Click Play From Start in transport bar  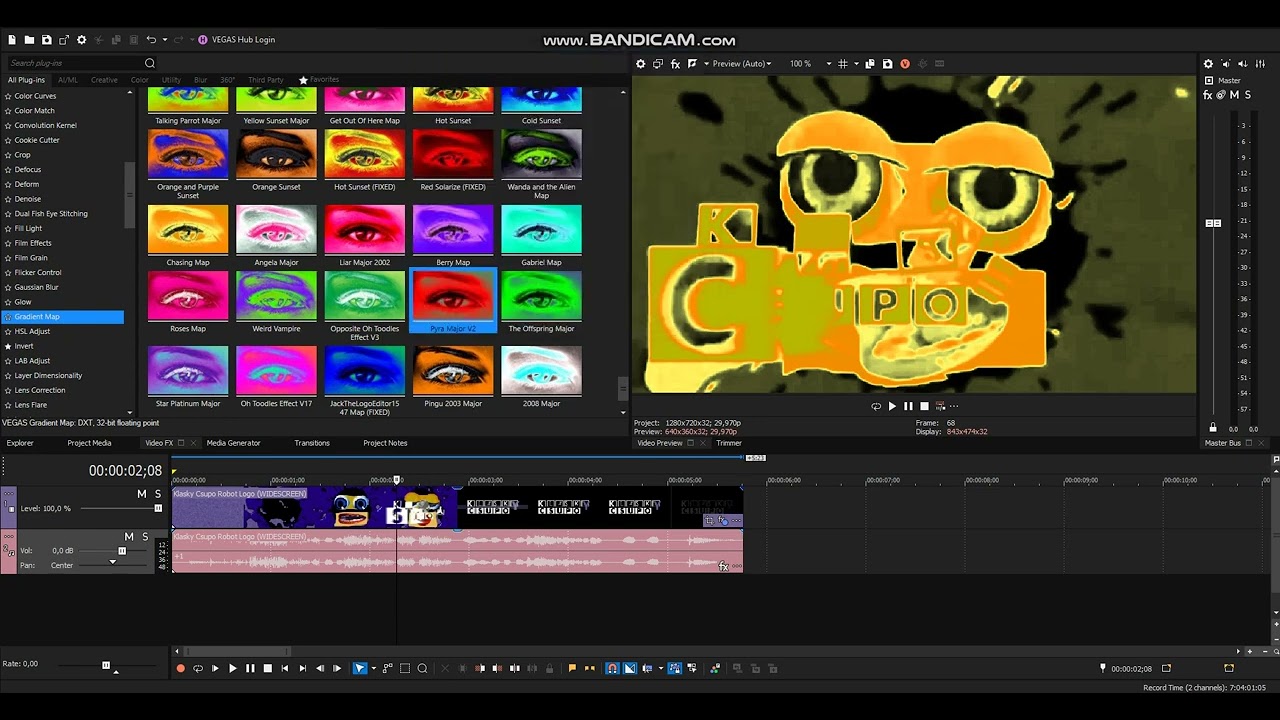pyautogui.click(x=215, y=668)
